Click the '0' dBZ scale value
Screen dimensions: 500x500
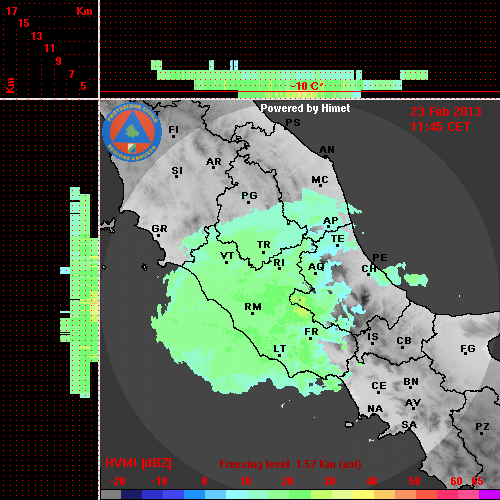[x=204, y=481]
